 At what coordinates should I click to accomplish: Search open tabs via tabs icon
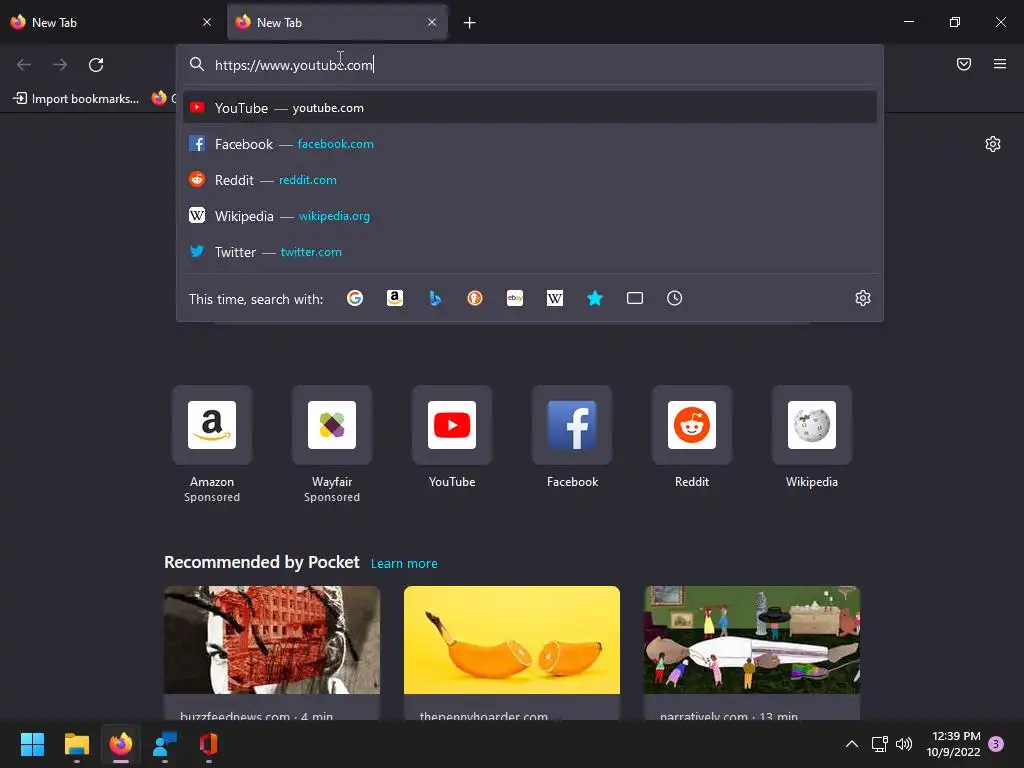(x=635, y=298)
